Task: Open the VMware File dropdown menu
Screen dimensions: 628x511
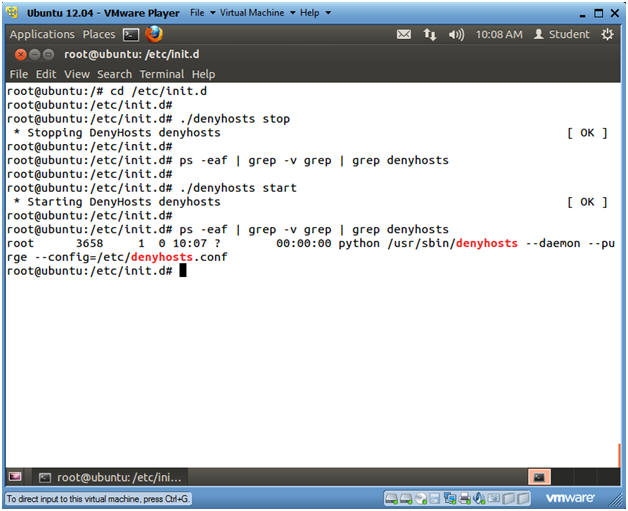Action: coord(203,13)
